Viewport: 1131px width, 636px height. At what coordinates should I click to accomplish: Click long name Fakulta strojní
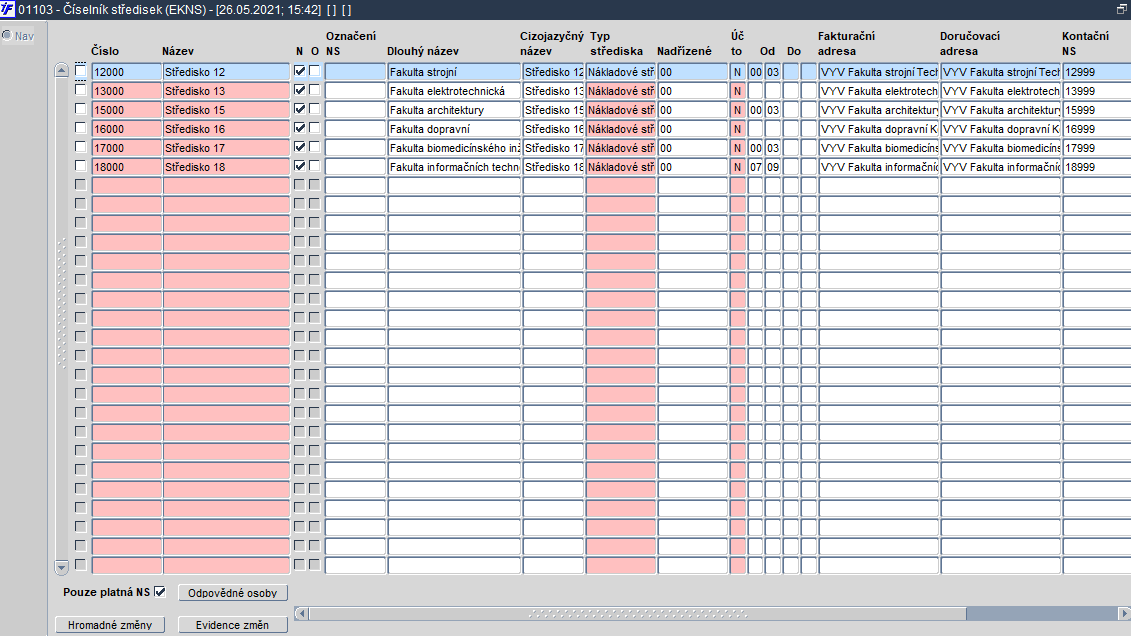click(454, 71)
